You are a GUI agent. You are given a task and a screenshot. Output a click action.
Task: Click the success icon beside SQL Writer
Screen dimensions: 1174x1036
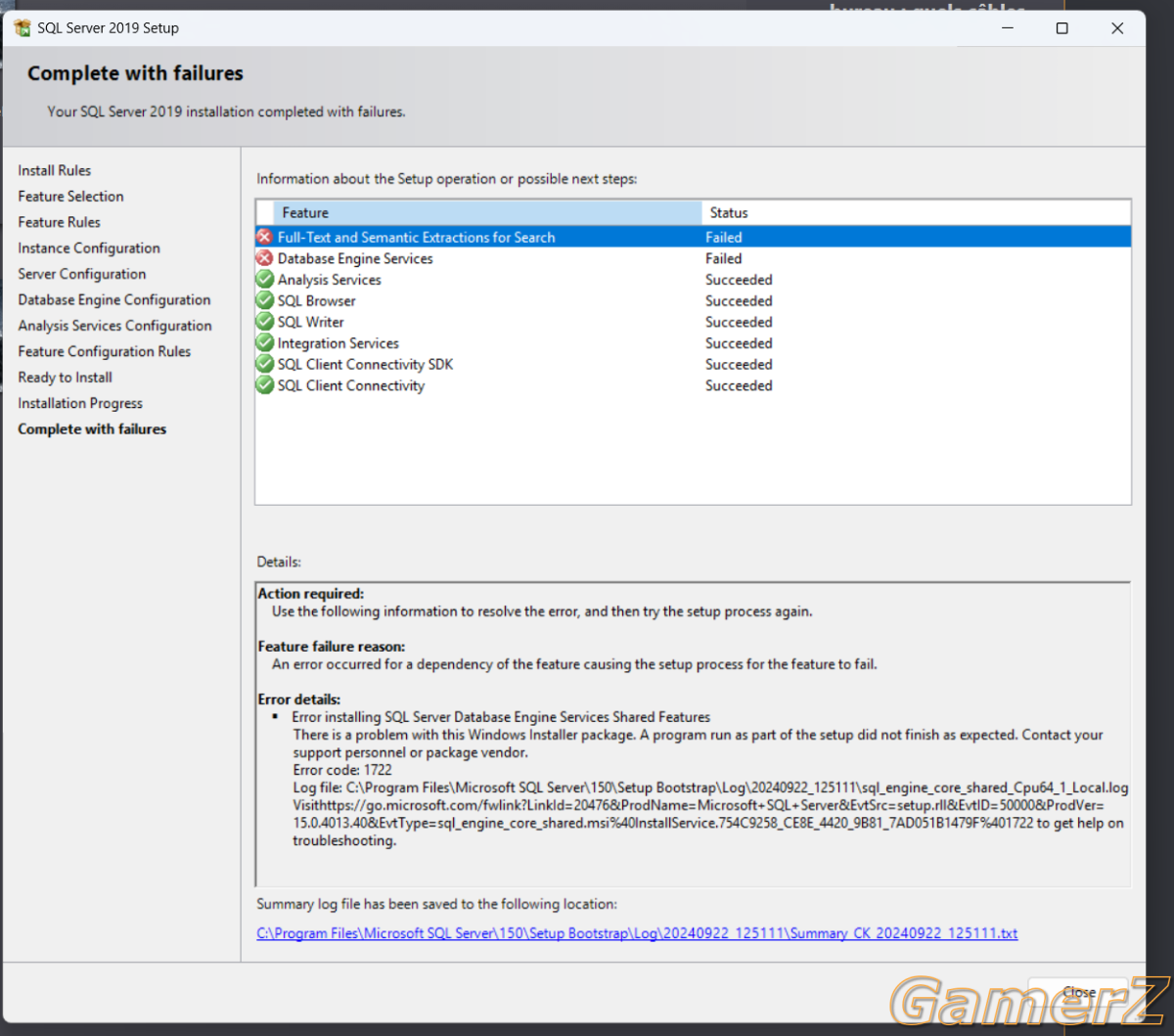264,322
